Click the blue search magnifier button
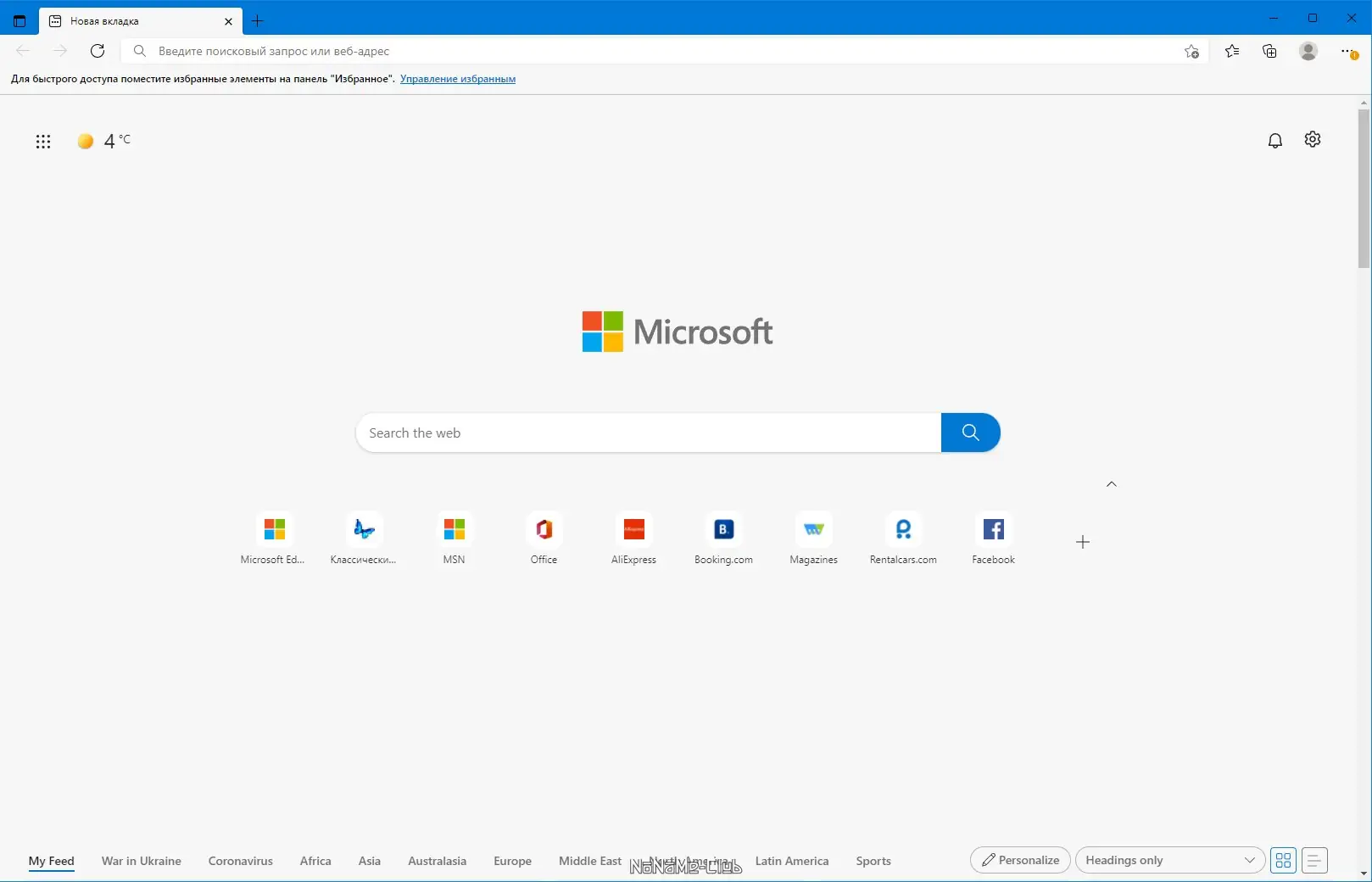 (x=971, y=433)
